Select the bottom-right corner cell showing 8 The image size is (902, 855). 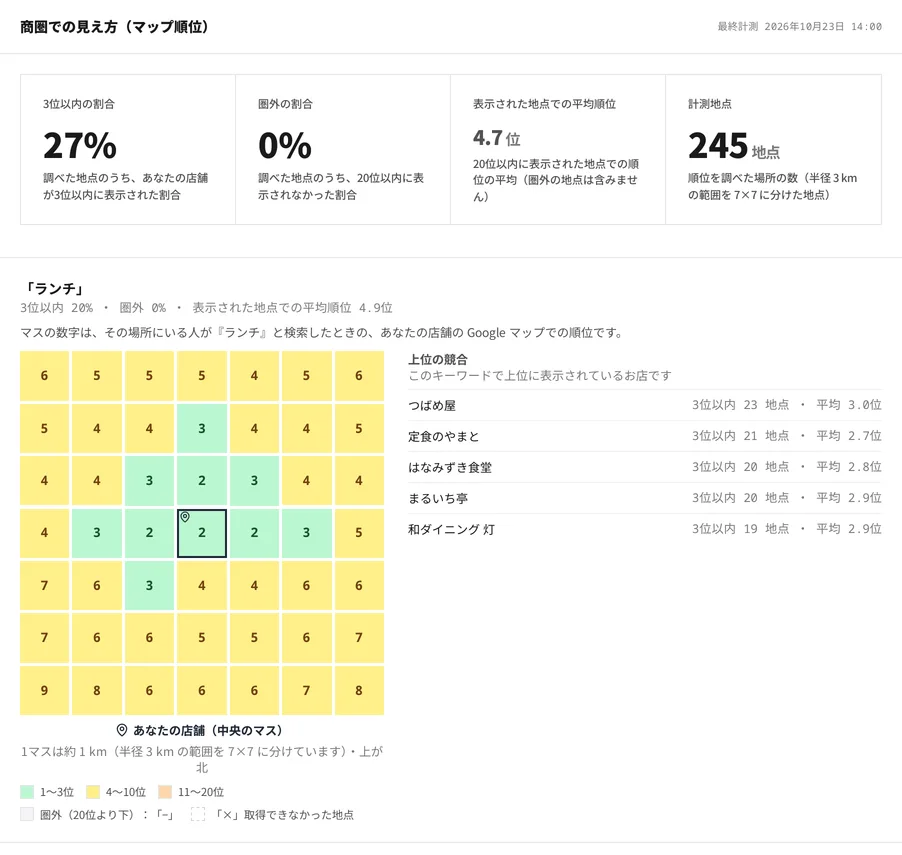click(x=359, y=690)
